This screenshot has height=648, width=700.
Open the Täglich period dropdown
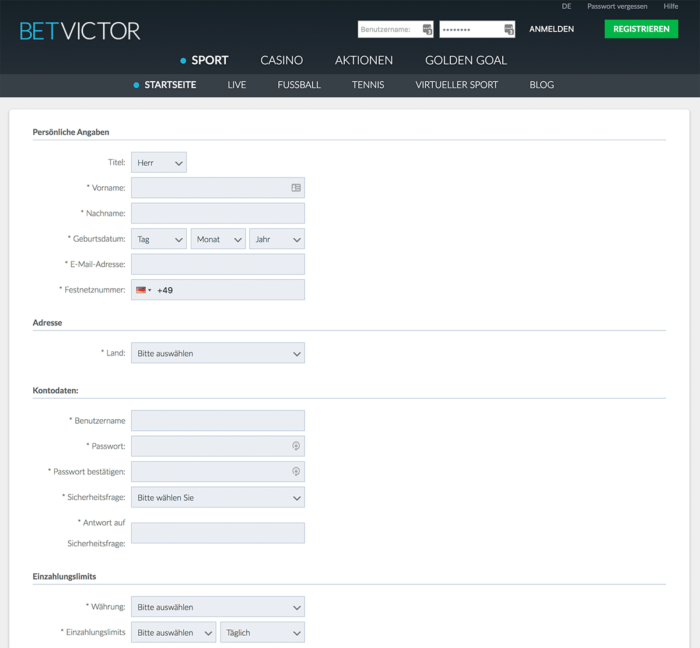262,632
